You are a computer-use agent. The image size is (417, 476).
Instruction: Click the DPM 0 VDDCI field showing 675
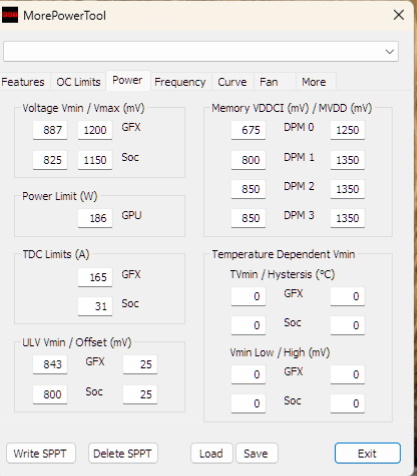click(248, 130)
